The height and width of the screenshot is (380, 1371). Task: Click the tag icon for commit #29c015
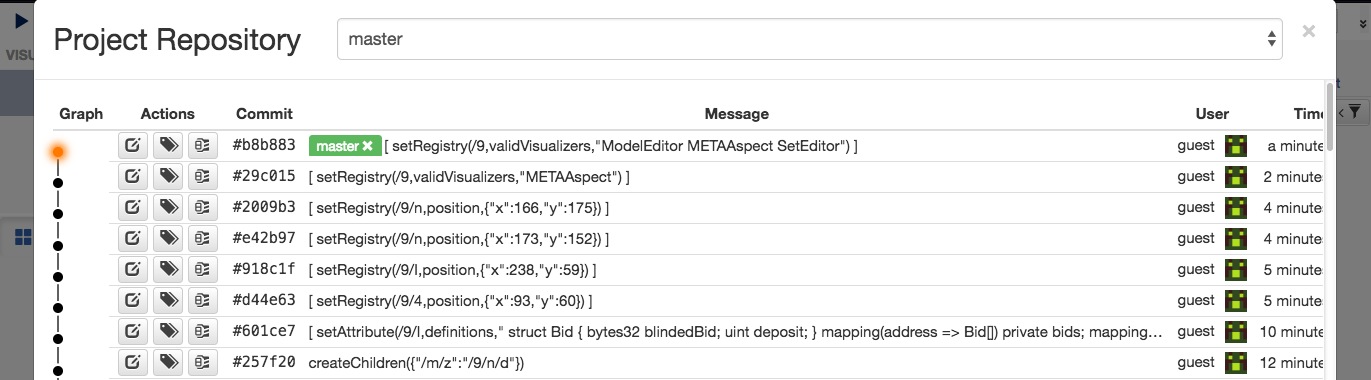coord(168,177)
